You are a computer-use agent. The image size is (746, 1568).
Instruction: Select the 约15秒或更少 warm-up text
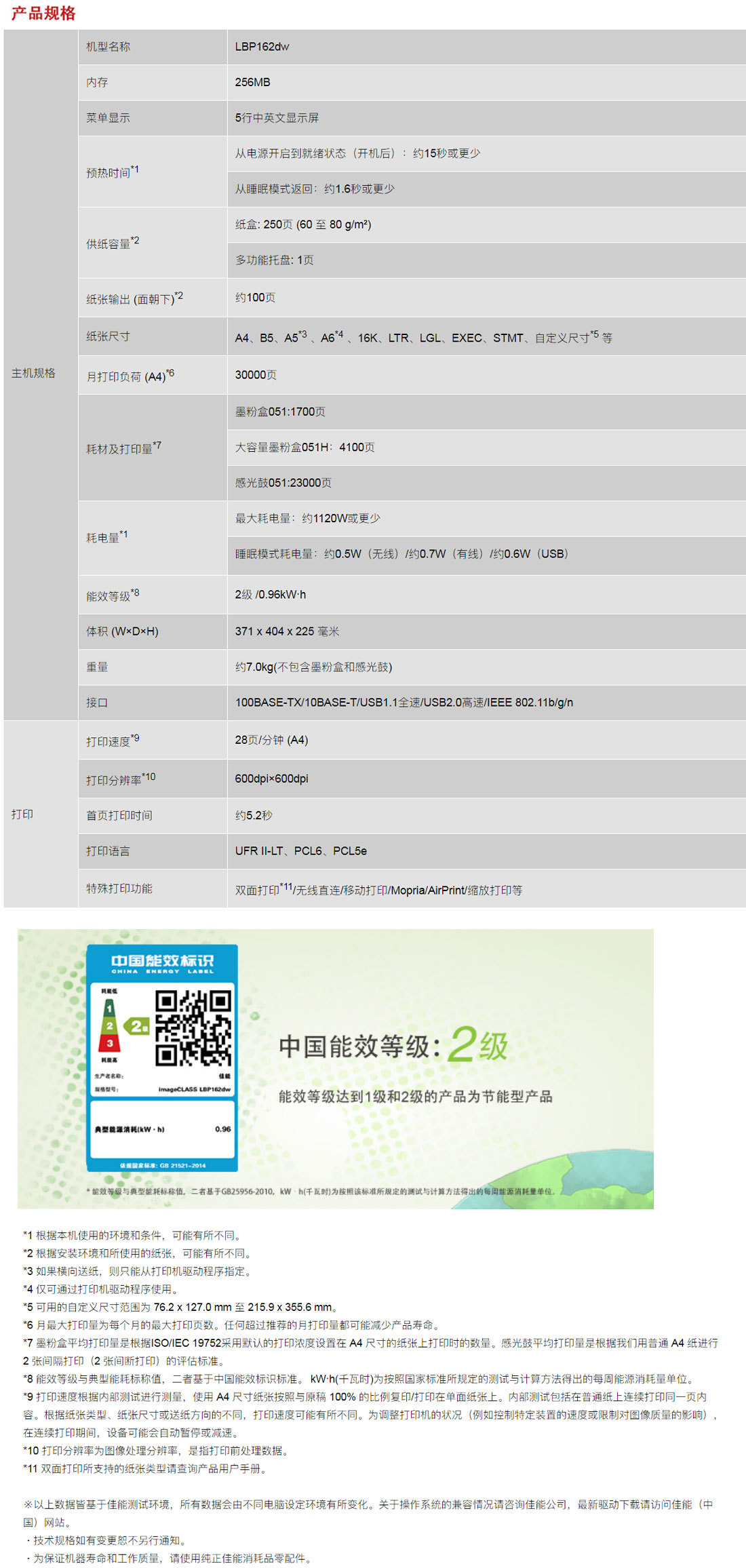coord(446,153)
